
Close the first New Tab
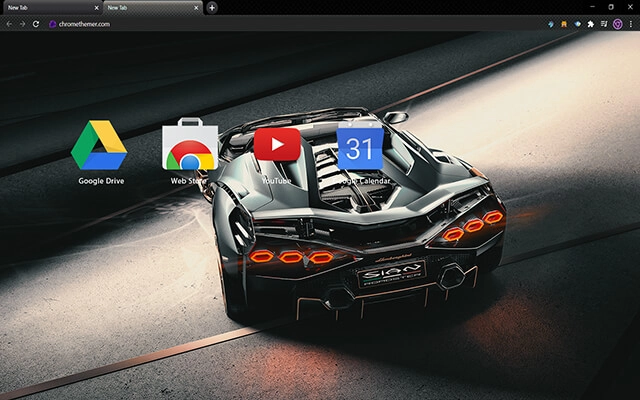(96, 8)
